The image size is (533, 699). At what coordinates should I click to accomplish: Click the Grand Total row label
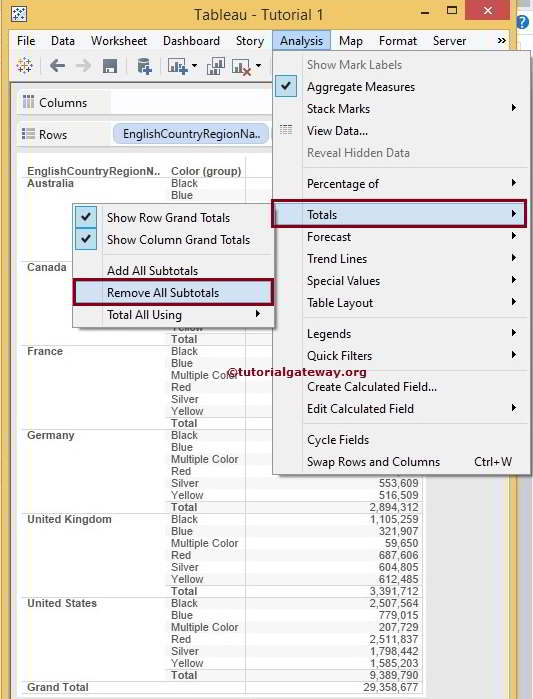(57, 687)
